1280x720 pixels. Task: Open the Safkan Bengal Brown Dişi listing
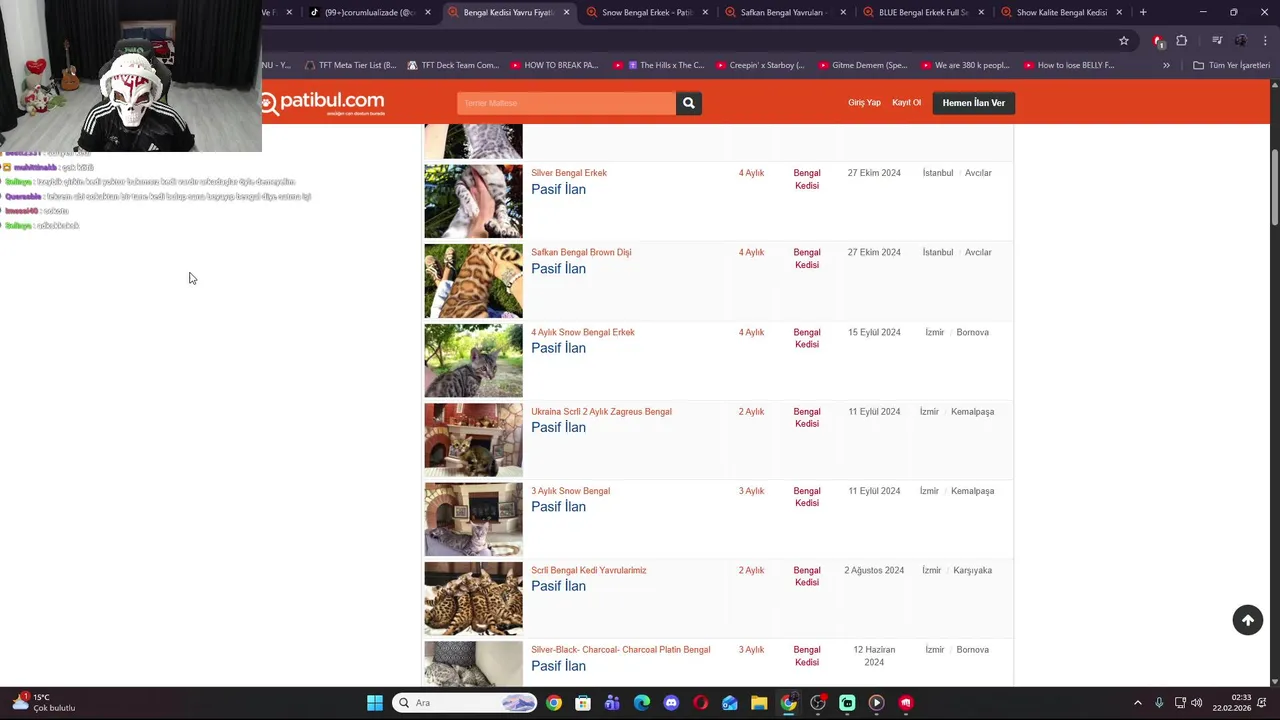coord(581,252)
